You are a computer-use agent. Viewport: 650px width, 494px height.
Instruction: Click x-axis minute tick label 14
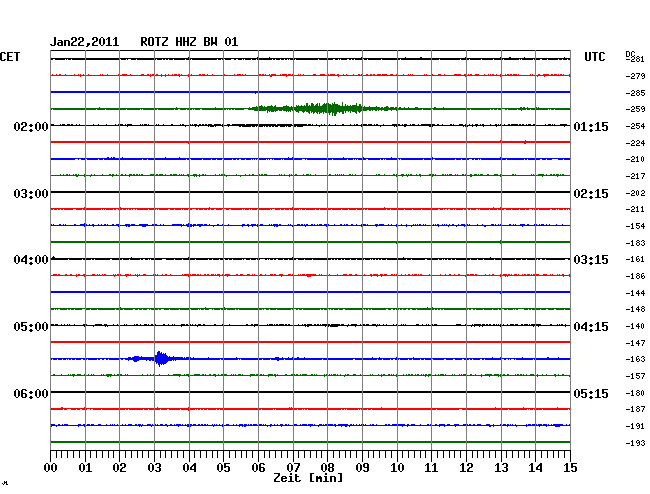pos(535,468)
